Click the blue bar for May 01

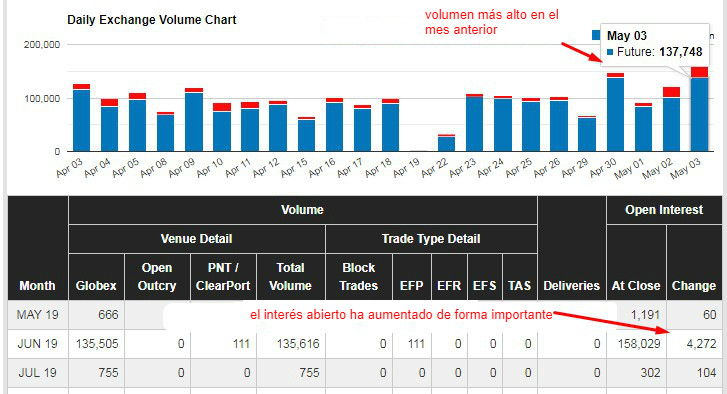tap(643, 129)
